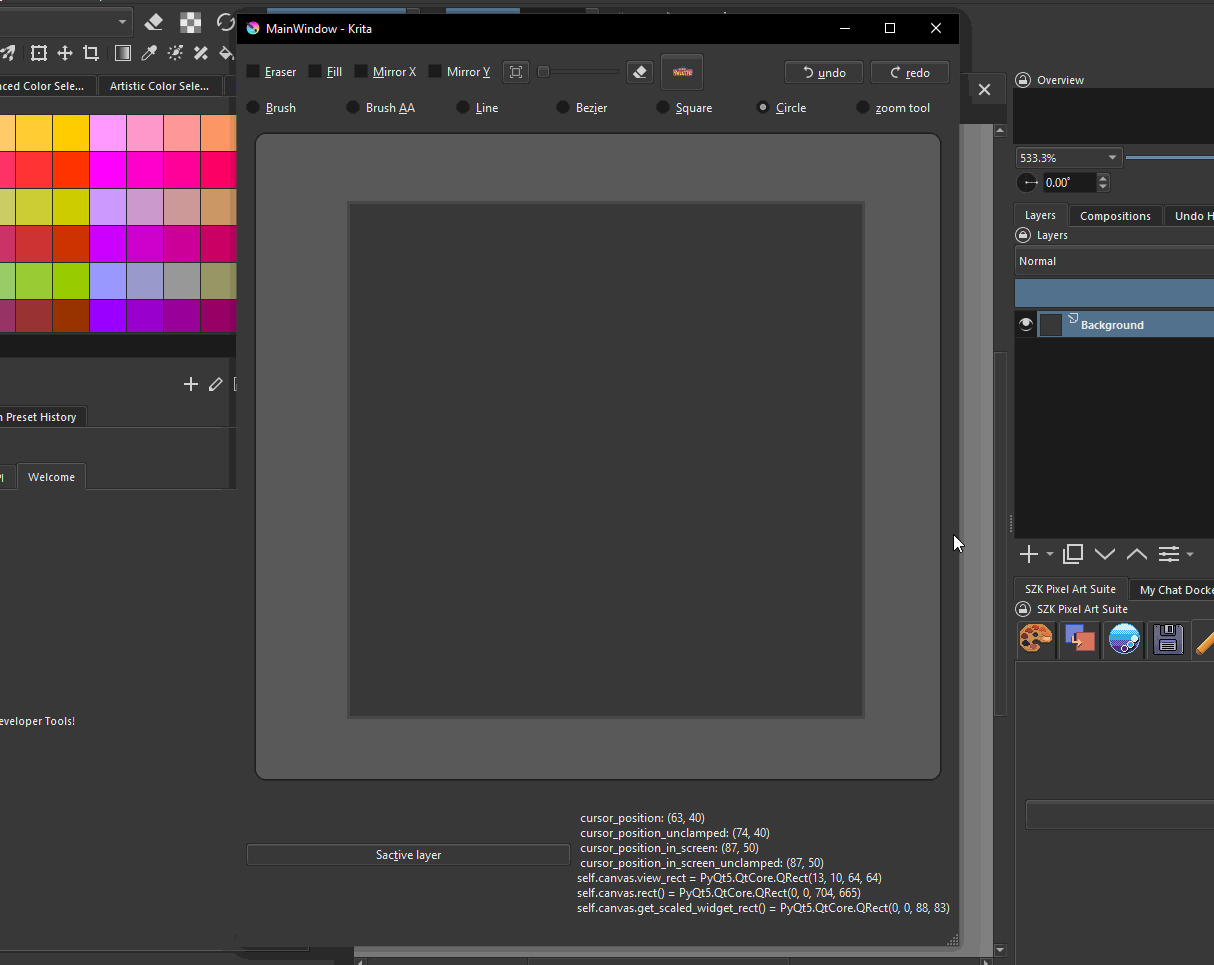The width and height of the screenshot is (1214, 965).
Task: Click the eraser icon in Krita's main toolbar
Action: 153,22
